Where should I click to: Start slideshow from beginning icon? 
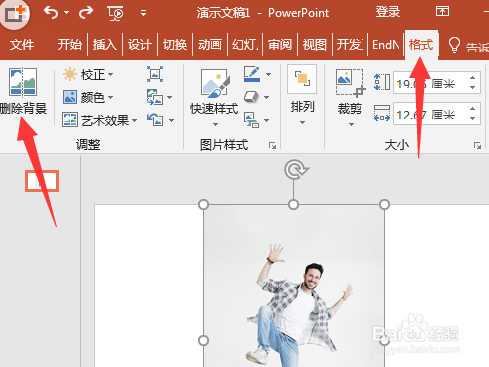coord(115,13)
